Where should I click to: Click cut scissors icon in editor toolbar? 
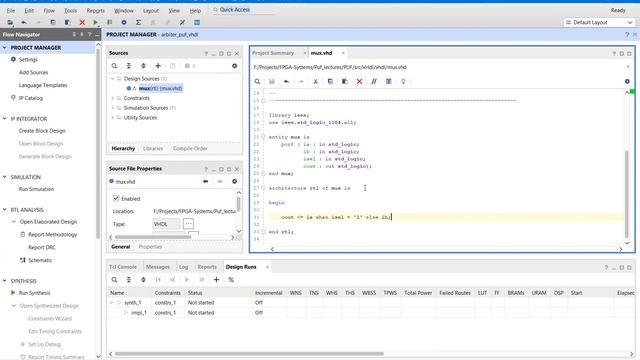pos(316,81)
